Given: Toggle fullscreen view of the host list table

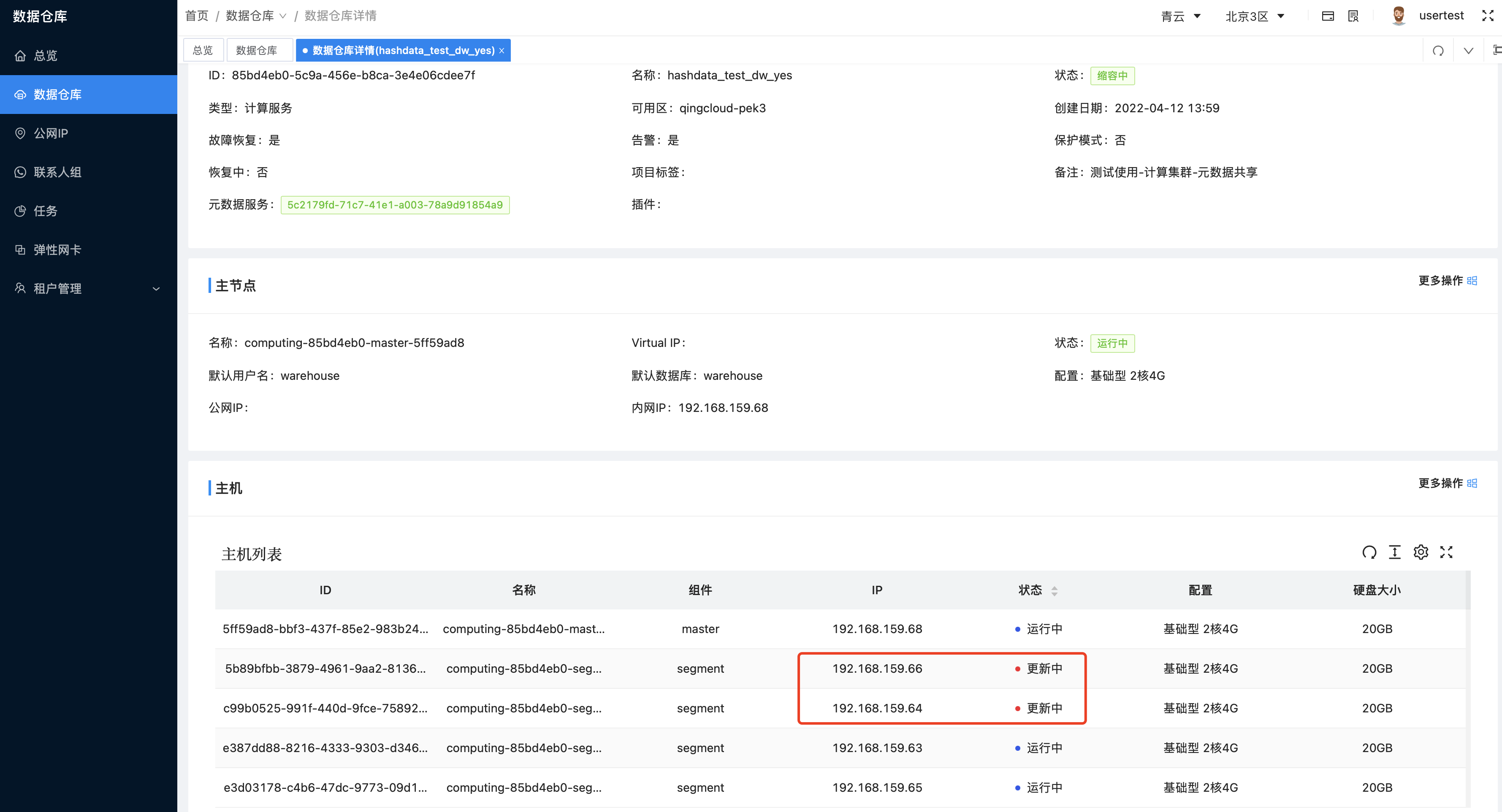Looking at the screenshot, I should point(1446,552).
